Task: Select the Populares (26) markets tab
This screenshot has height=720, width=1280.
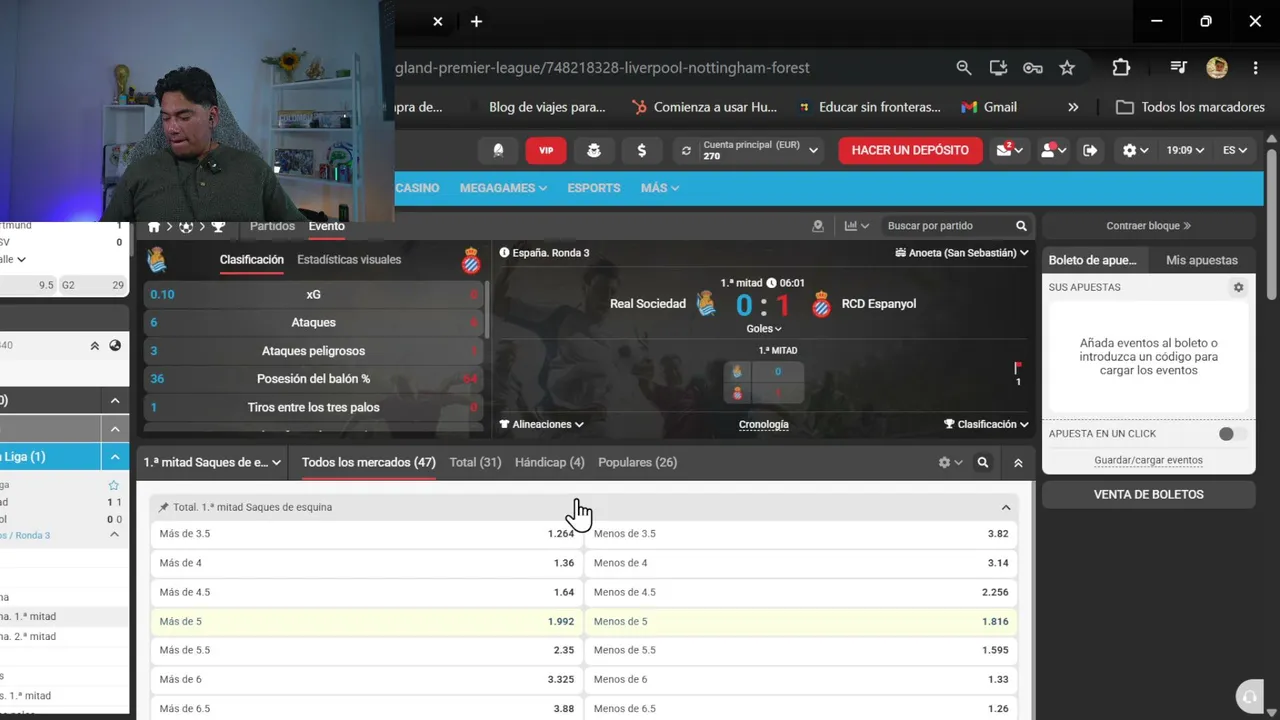Action: pos(637,463)
